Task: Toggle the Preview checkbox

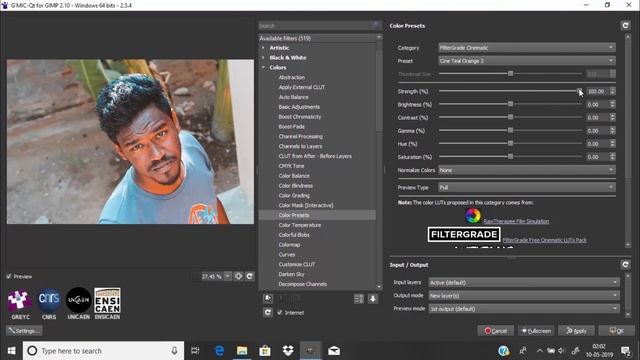Action: tap(9, 276)
